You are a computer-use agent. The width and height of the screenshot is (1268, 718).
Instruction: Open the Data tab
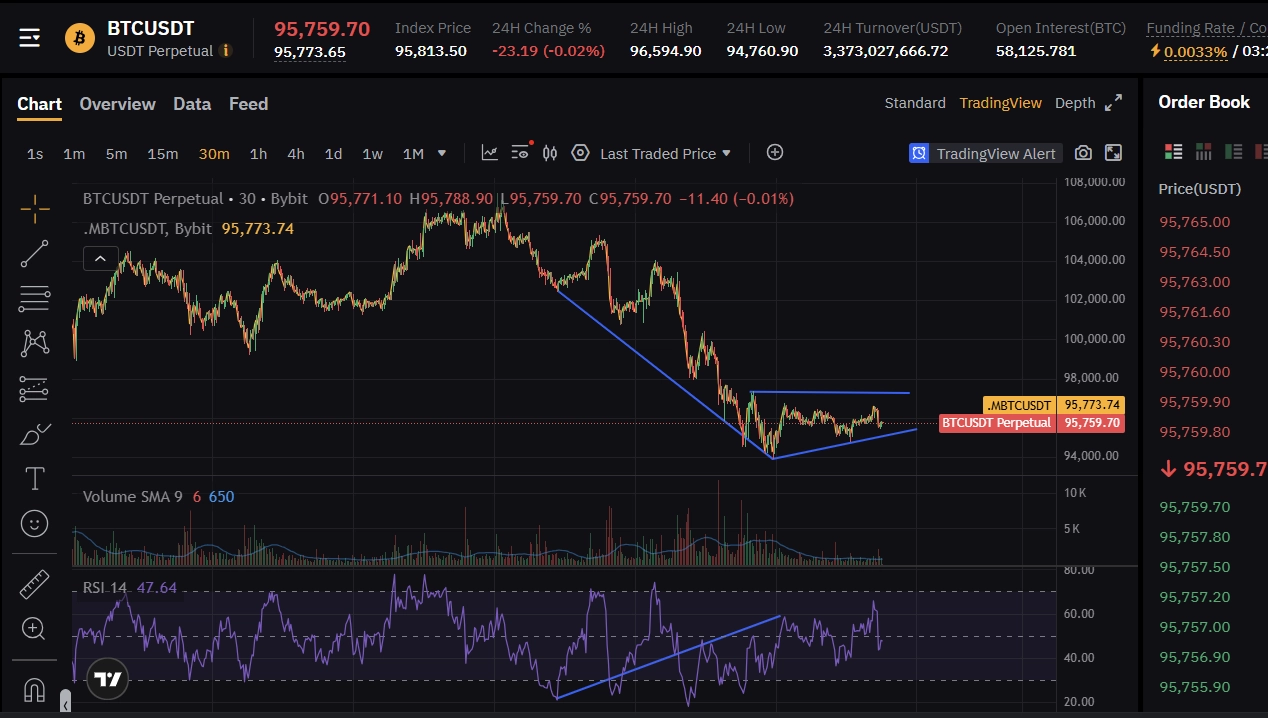pyautogui.click(x=192, y=104)
